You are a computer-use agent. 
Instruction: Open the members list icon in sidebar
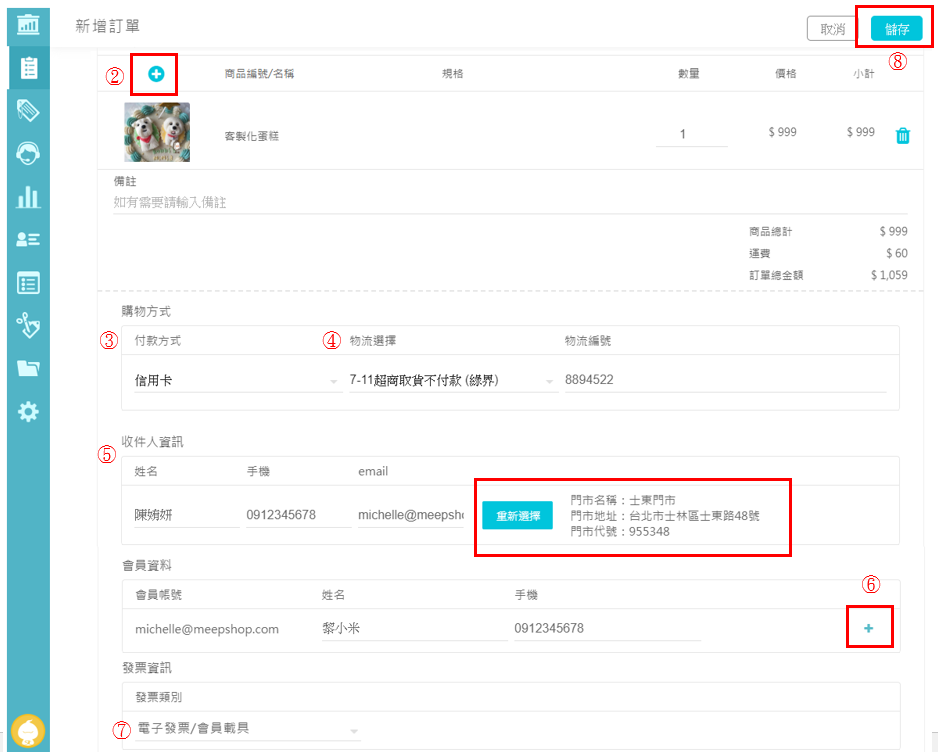(28, 239)
